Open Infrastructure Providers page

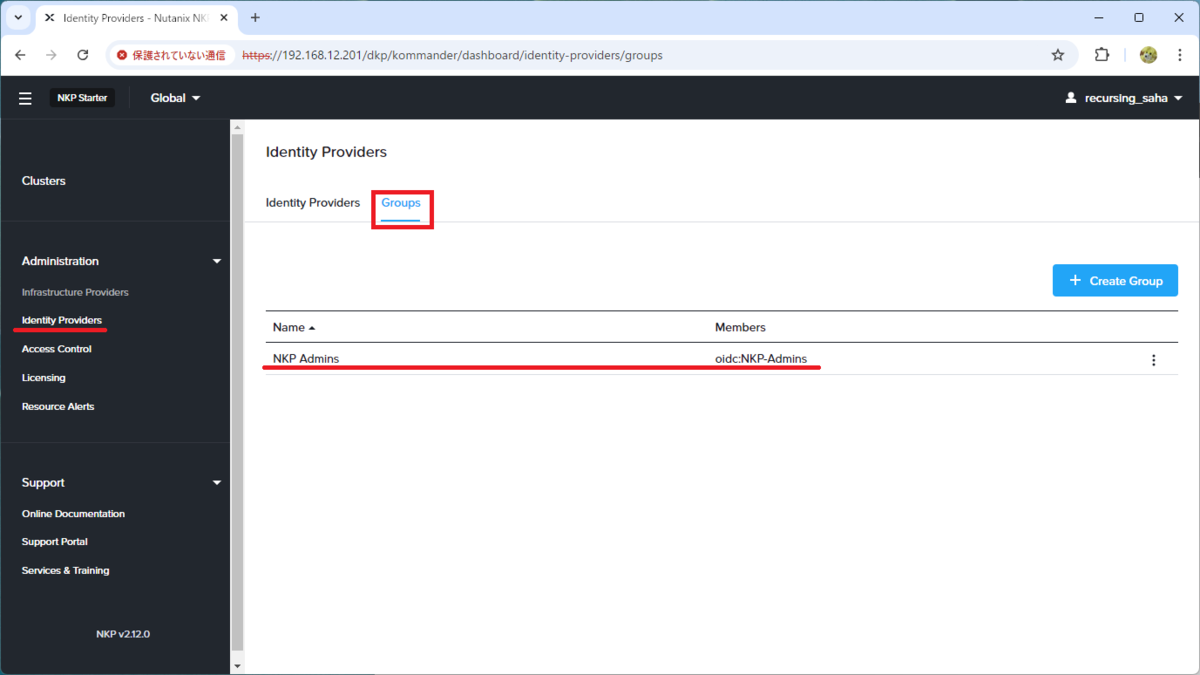(x=75, y=292)
